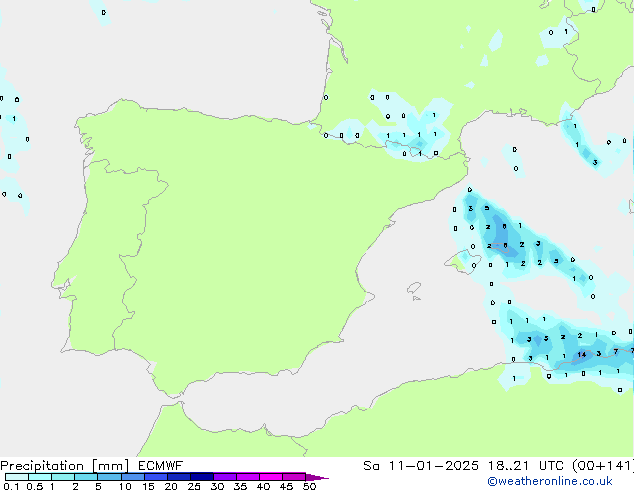Pick the magenta 50 mm legend swatch
The width and height of the screenshot is (634, 490).
pos(294,477)
